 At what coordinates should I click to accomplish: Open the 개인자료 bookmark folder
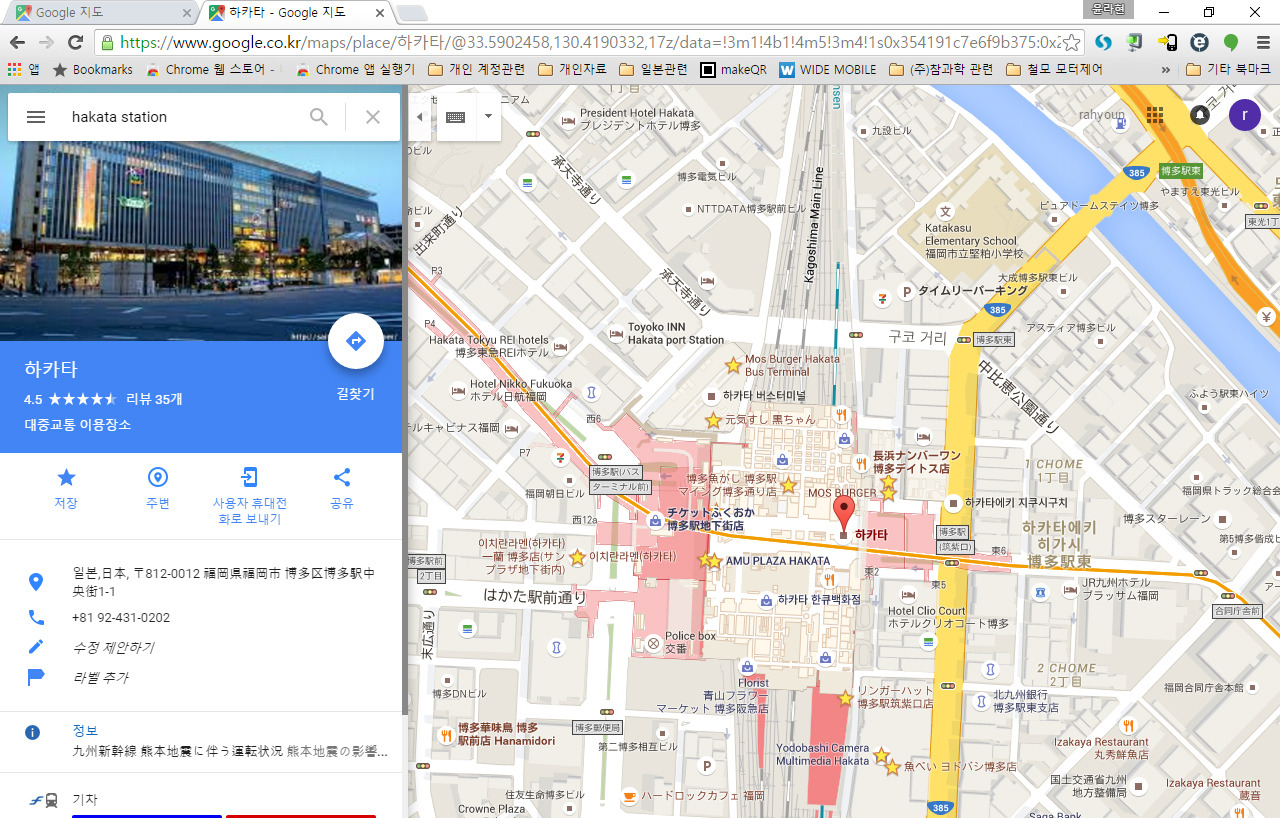[x=572, y=70]
